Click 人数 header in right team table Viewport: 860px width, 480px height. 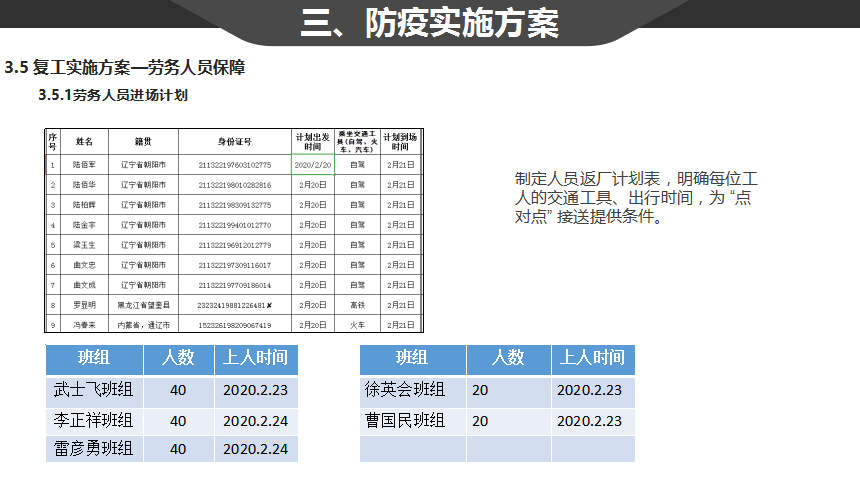[x=508, y=359]
